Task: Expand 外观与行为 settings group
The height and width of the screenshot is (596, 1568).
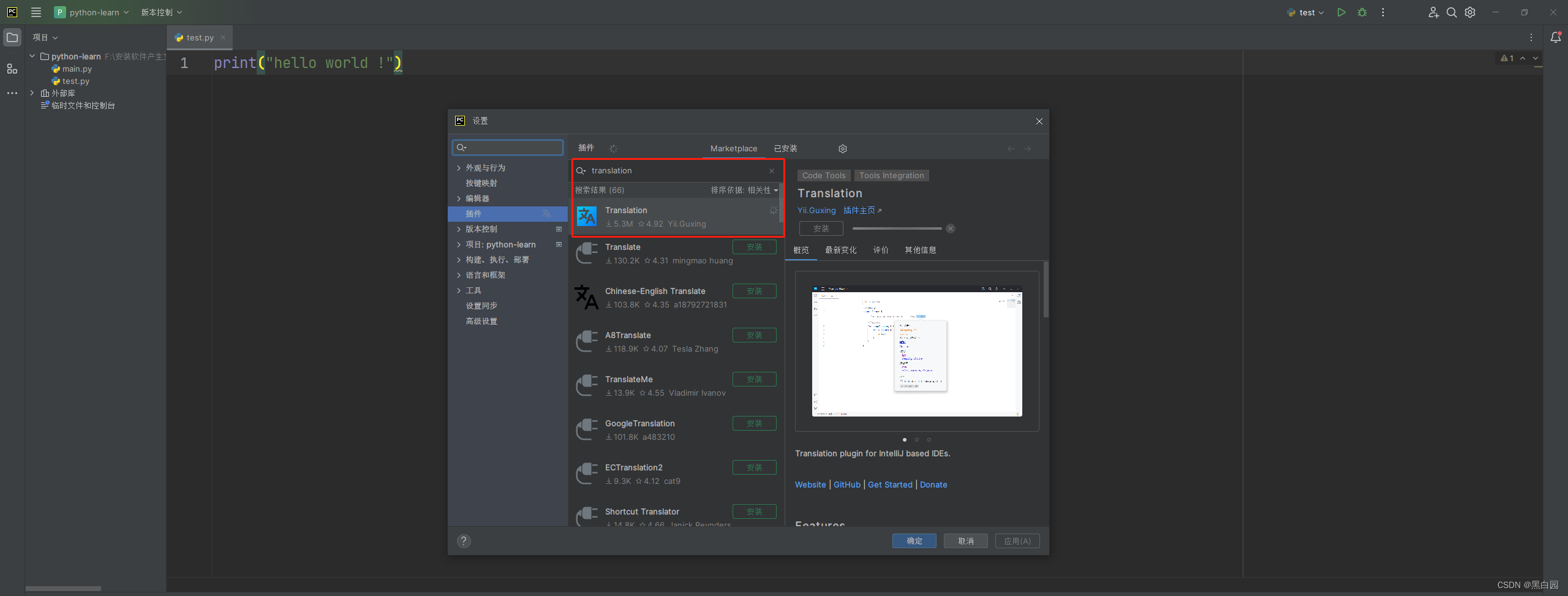Action: click(459, 168)
